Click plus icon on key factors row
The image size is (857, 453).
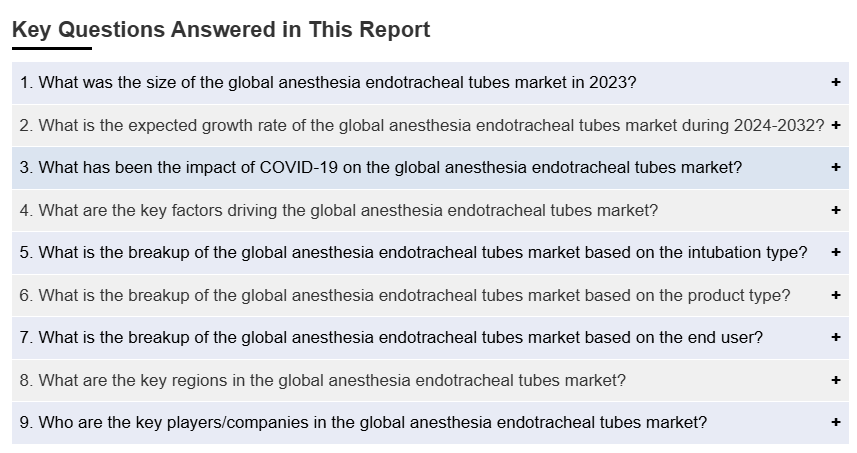pos(836,210)
